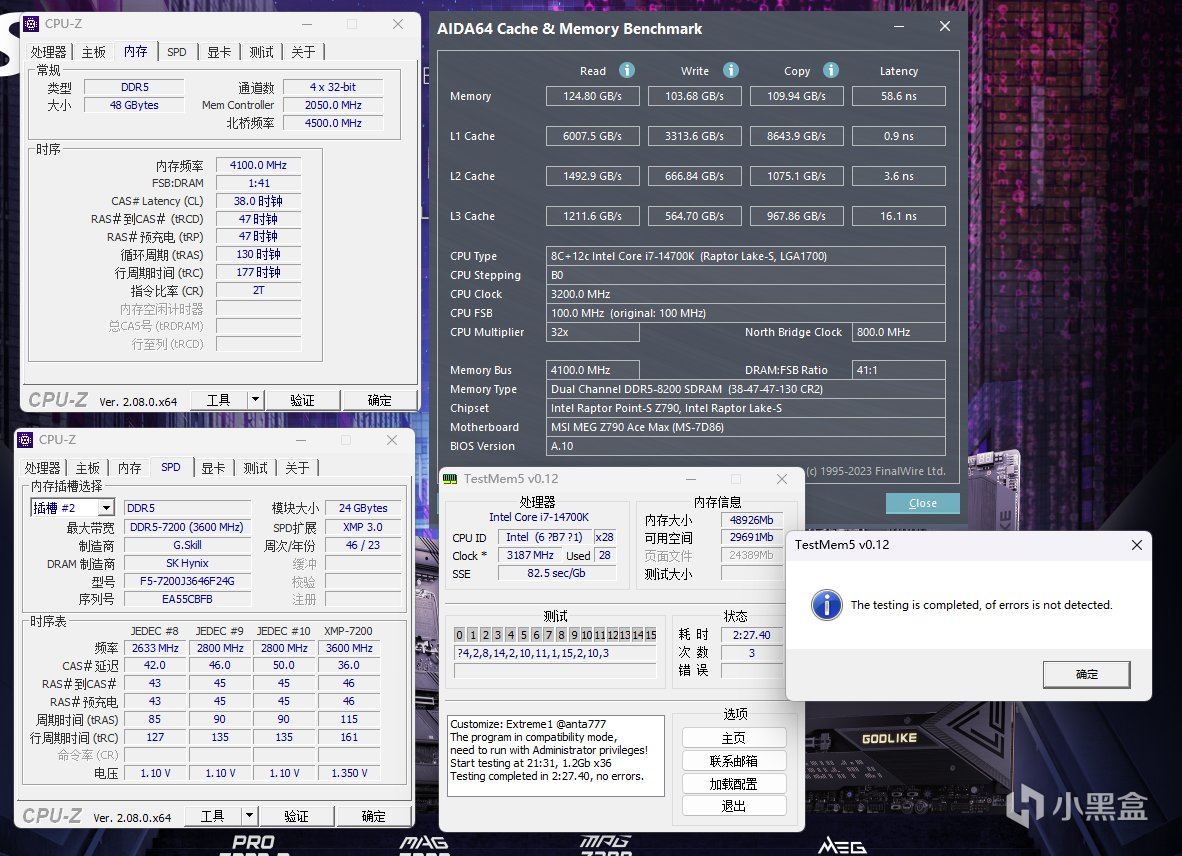Switch to 处理器 tab in lower CPU-Z window
The image size is (1182, 856).
(42, 468)
